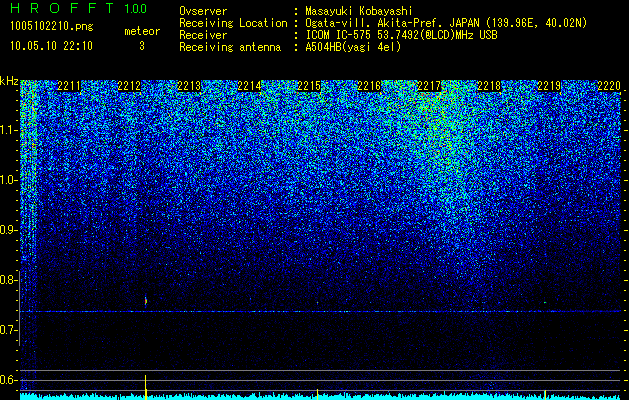
Task: Select observer name Masayuki Kobayashi
Action: pos(359,12)
